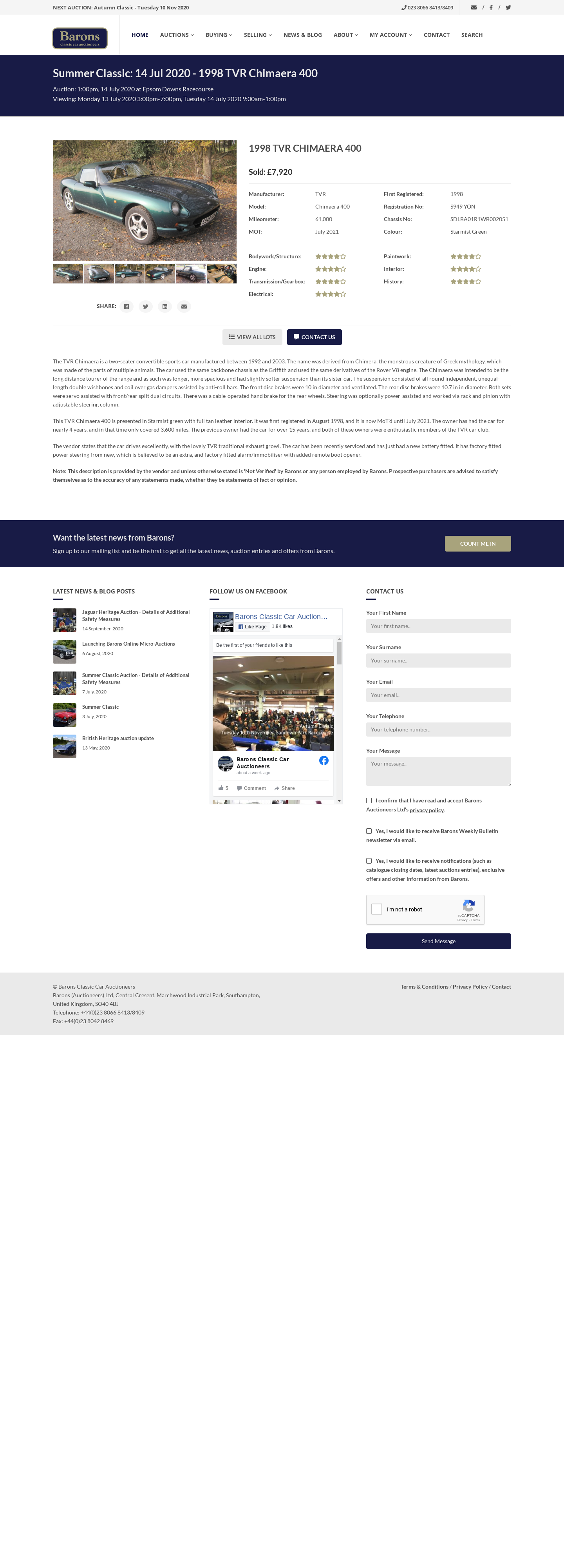This screenshot has width=564, height=1568.
Task: Click Share in the Facebook widget
Action: (x=284, y=788)
